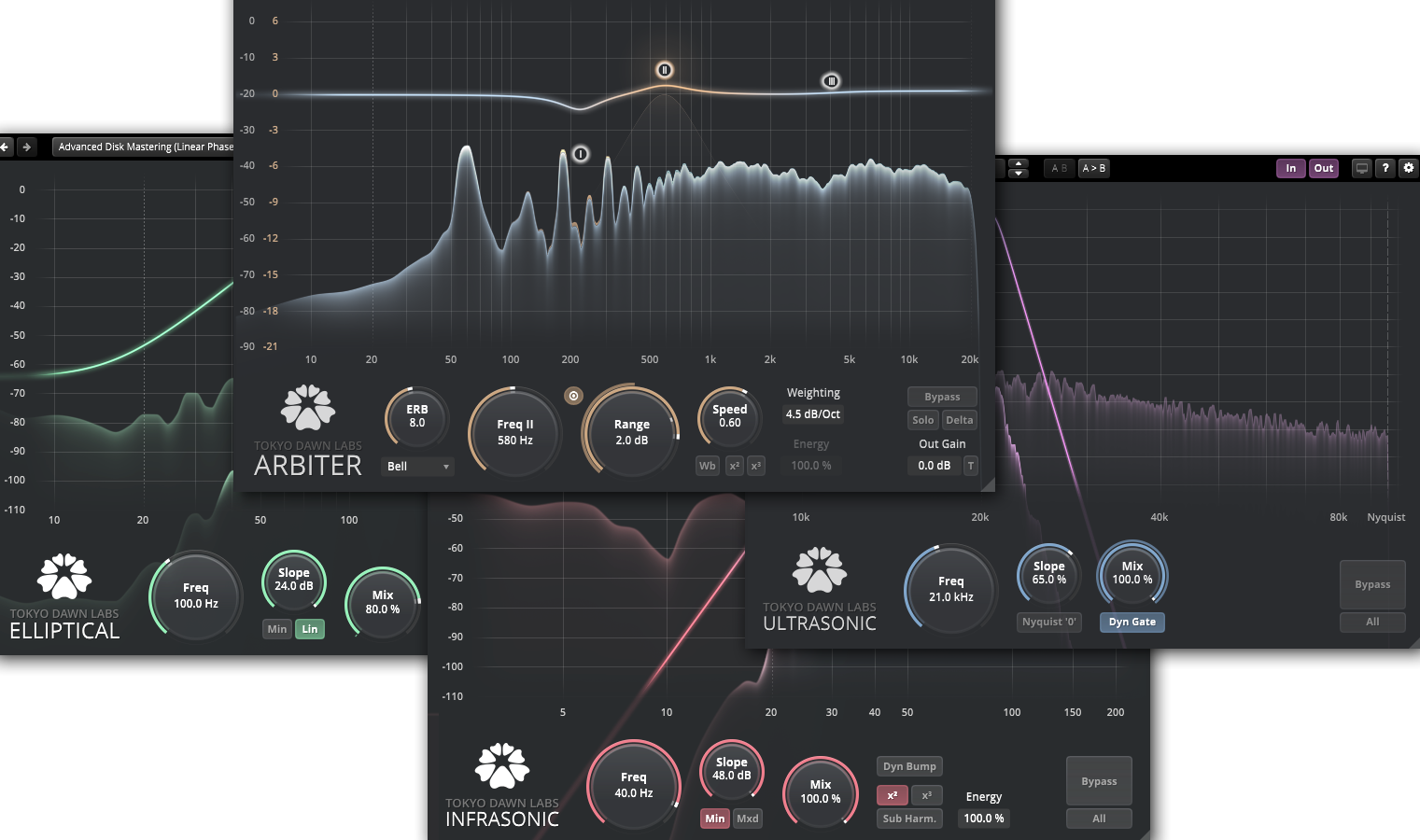This screenshot has height=840, width=1420.
Task: Click the Elliptical plugin flower logo
Action: pyautogui.click(x=64, y=577)
